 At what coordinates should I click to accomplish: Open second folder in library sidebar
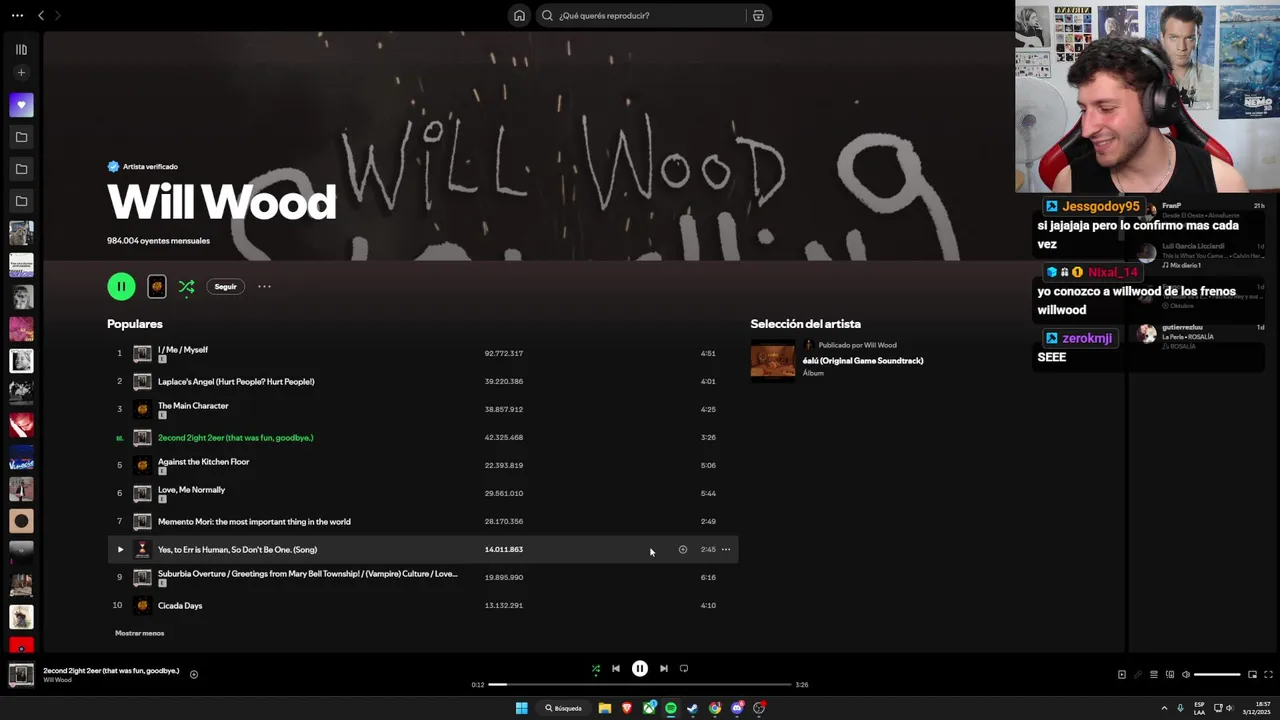coord(21,169)
